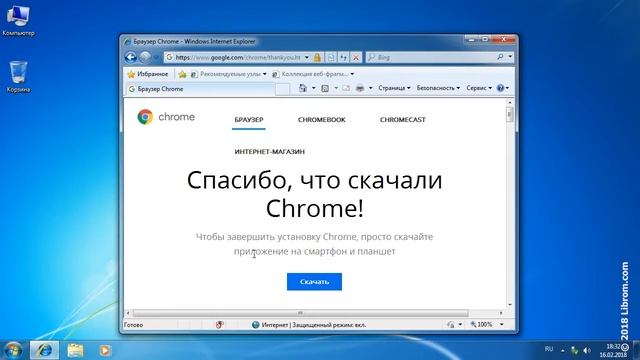Open a new blank tab
The width and height of the screenshot is (640, 360).
coord(282,89)
